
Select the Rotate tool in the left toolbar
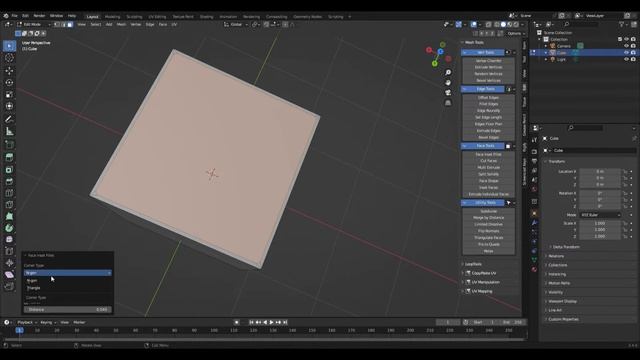click(x=9, y=82)
